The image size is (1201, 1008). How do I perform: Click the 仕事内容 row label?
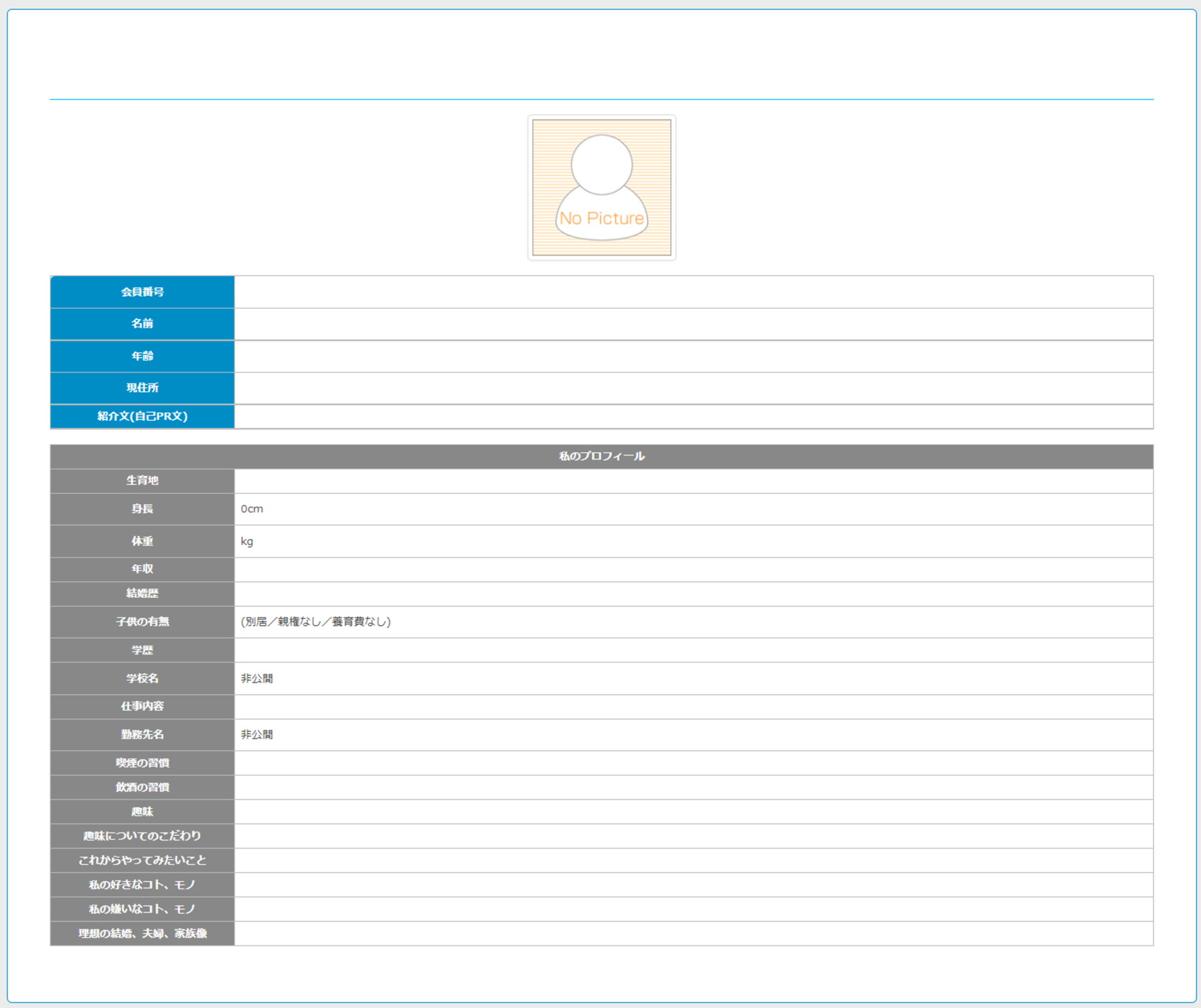point(142,707)
